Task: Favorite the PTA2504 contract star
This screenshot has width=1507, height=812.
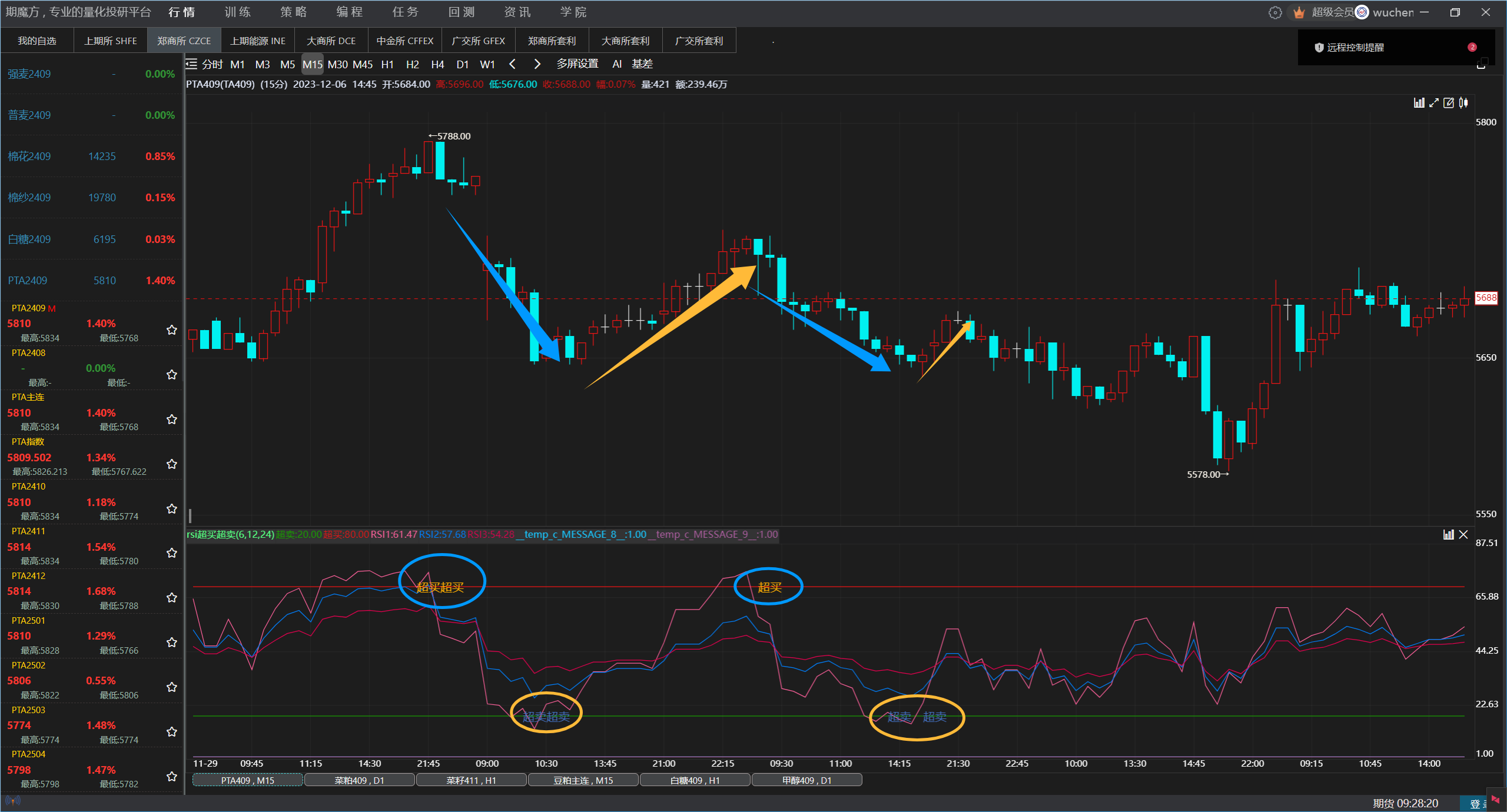Action: click(x=172, y=776)
